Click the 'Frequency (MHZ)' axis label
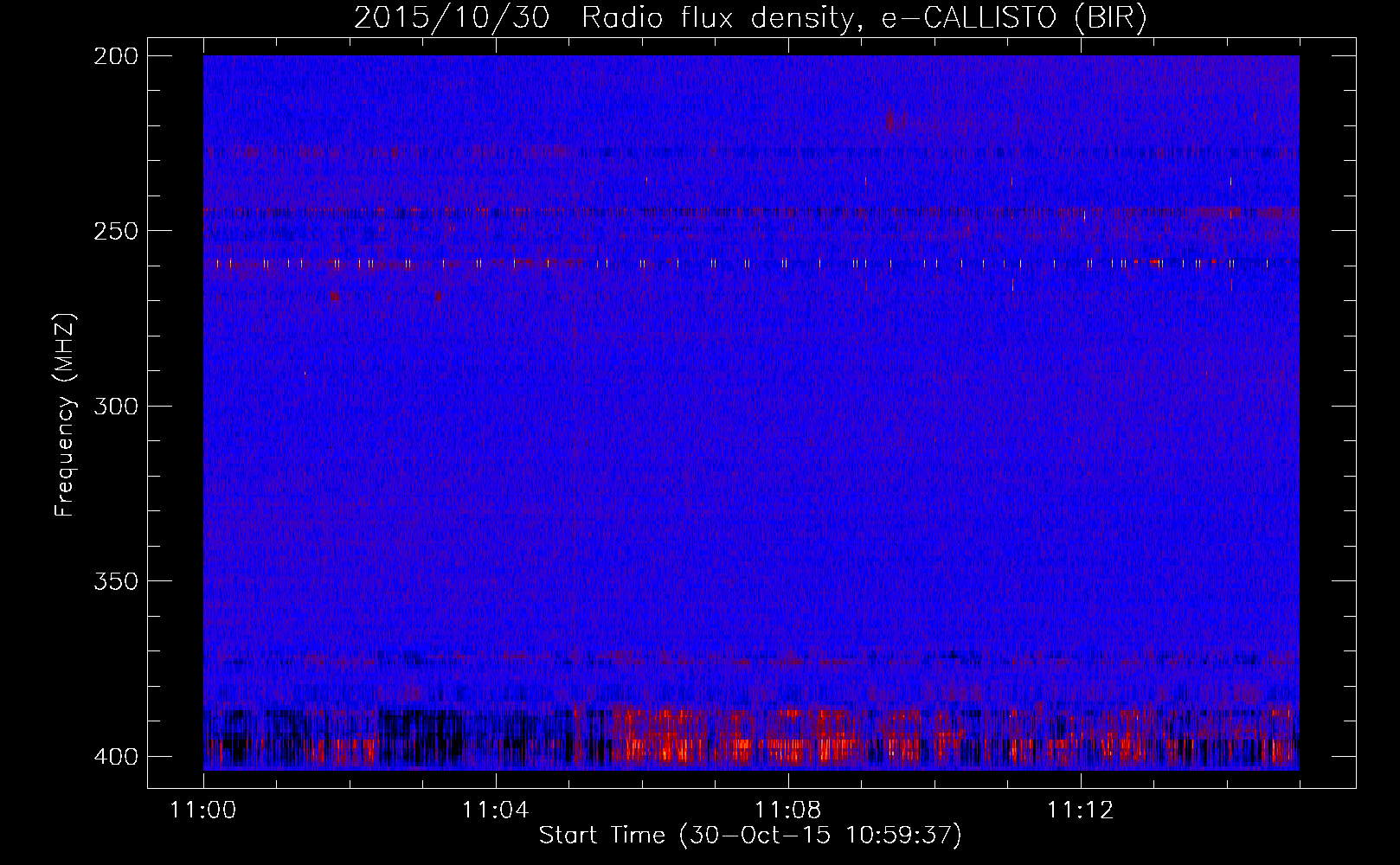Viewport: 1400px width, 865px height. click(65, 415)
